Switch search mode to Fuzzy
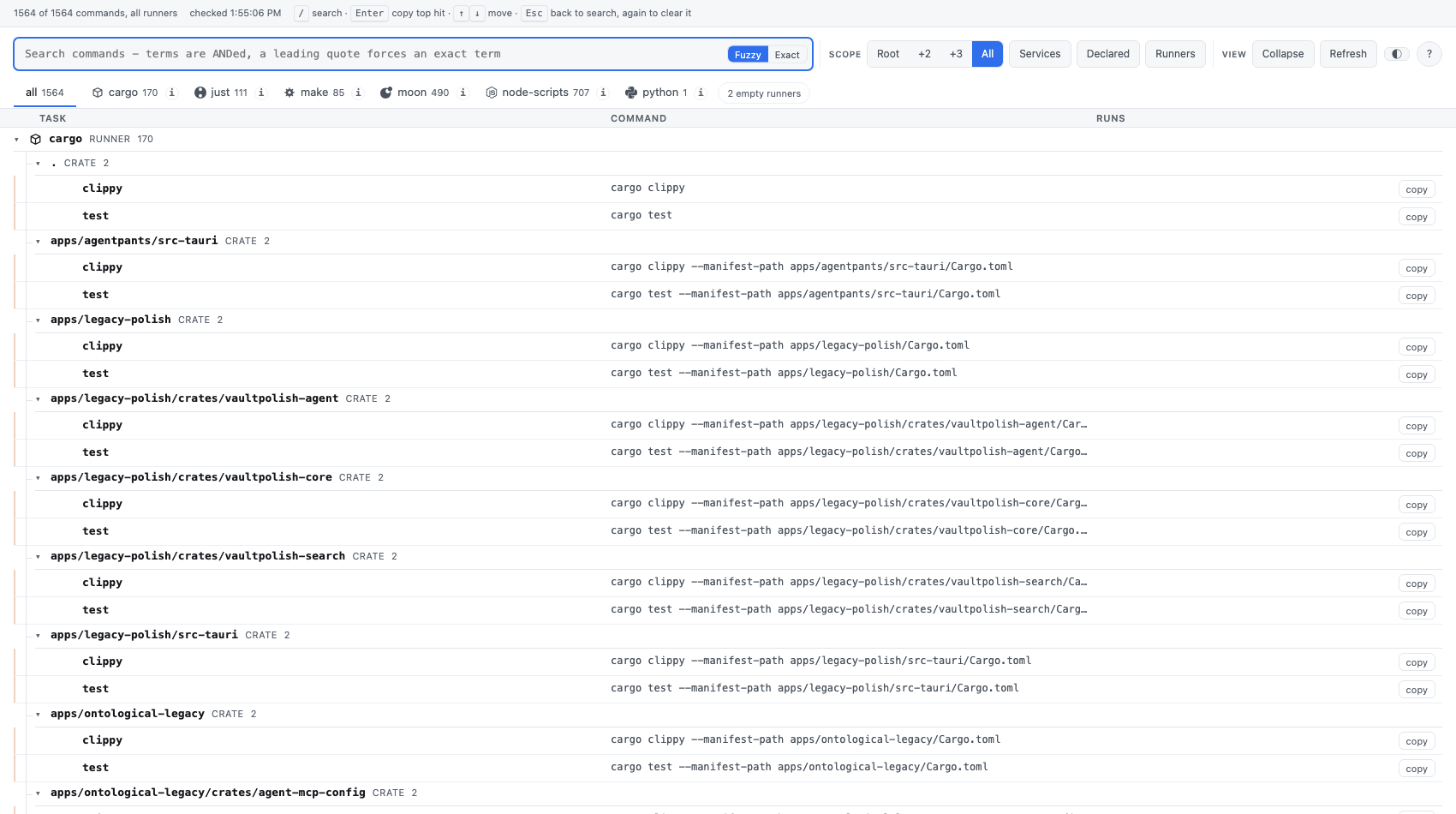1456x814 pixels. pos(748,55)
